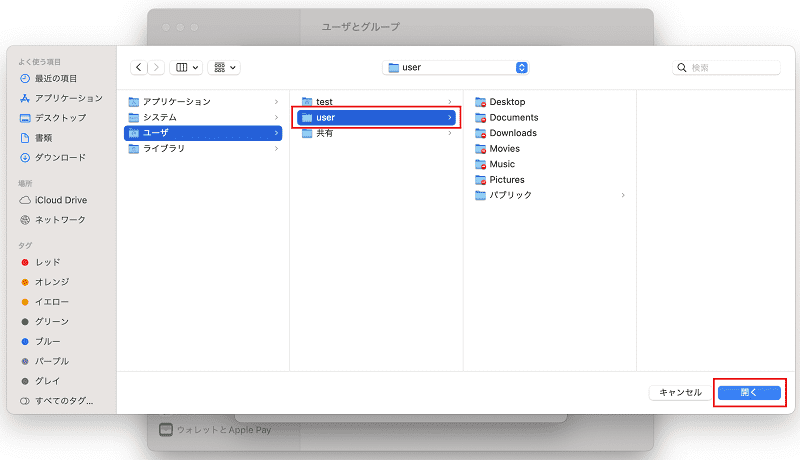The width and height of the screenshot is (800, 460).
Task: Select the Green tag (グリーン)
Action: pos(45,321)
